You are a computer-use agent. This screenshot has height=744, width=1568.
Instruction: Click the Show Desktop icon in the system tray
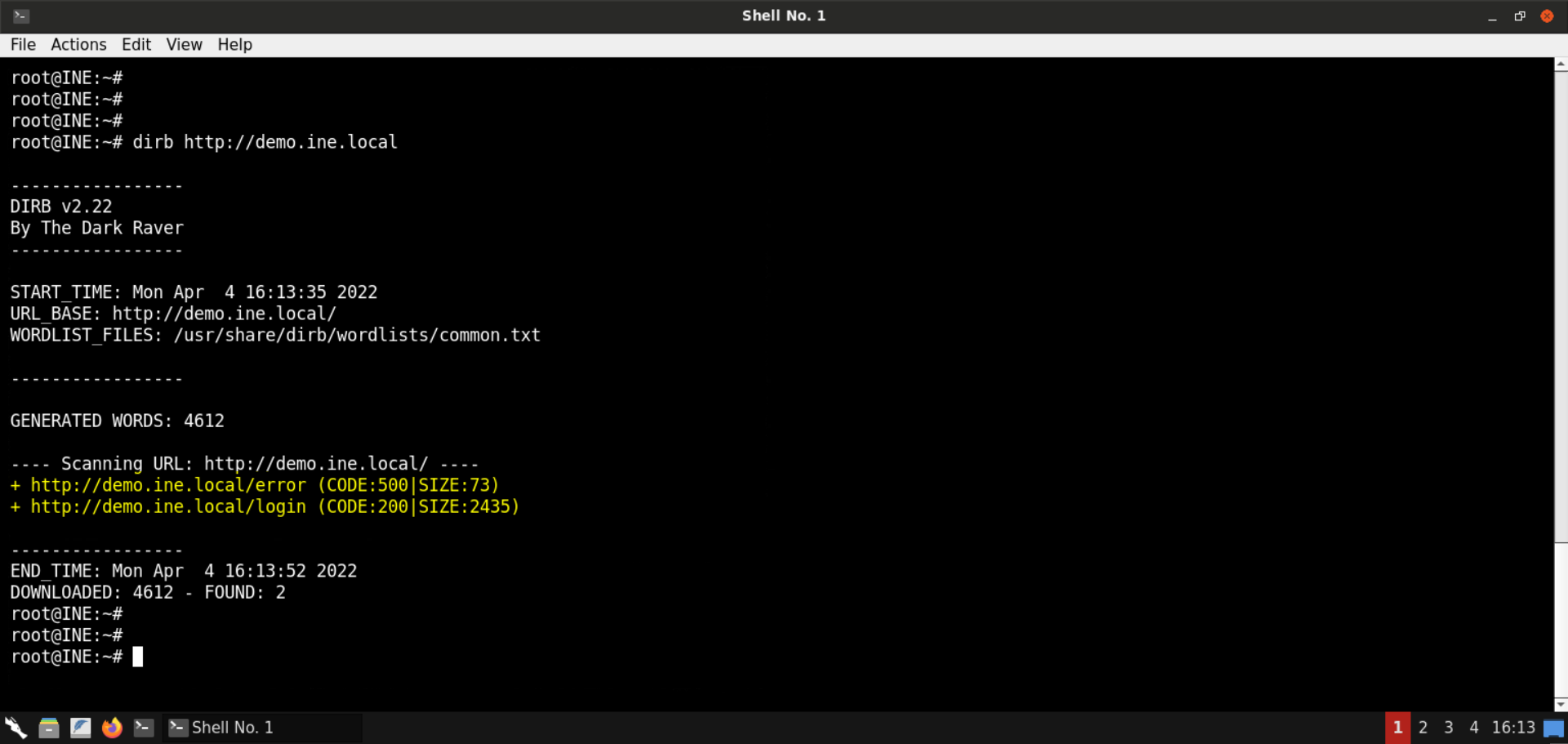tap(1555, 727)
